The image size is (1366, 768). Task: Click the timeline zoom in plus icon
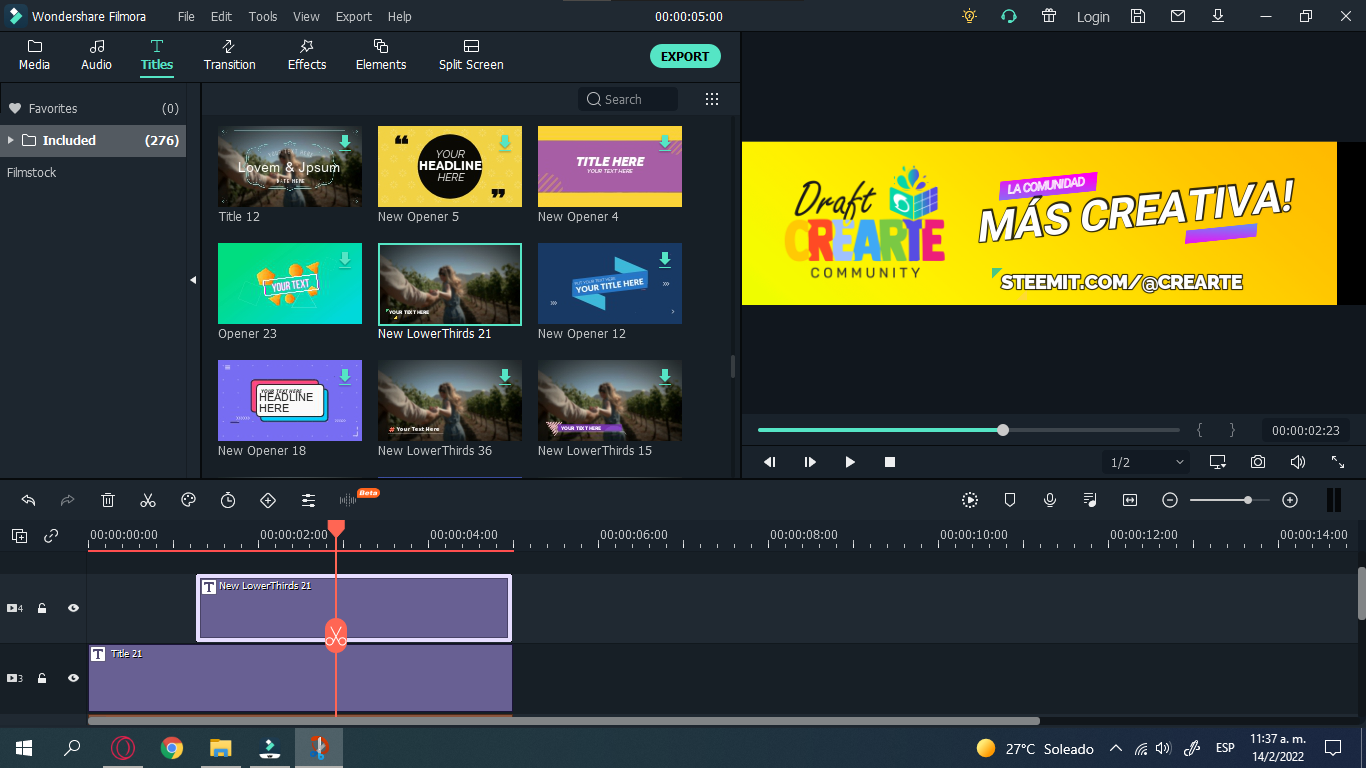click(1290, 500)
